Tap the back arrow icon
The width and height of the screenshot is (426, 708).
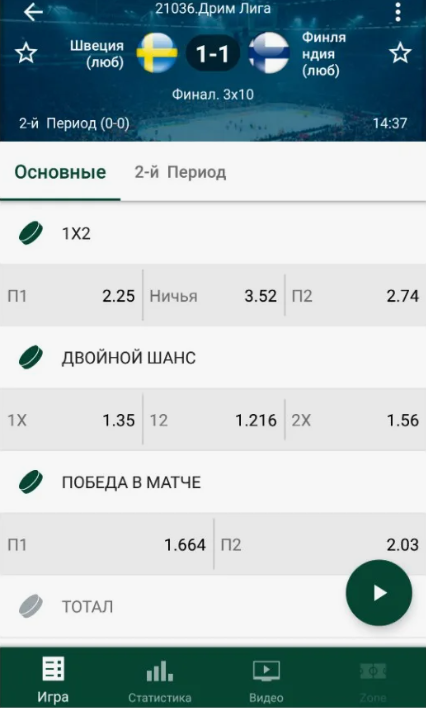[x=33, y=12]
